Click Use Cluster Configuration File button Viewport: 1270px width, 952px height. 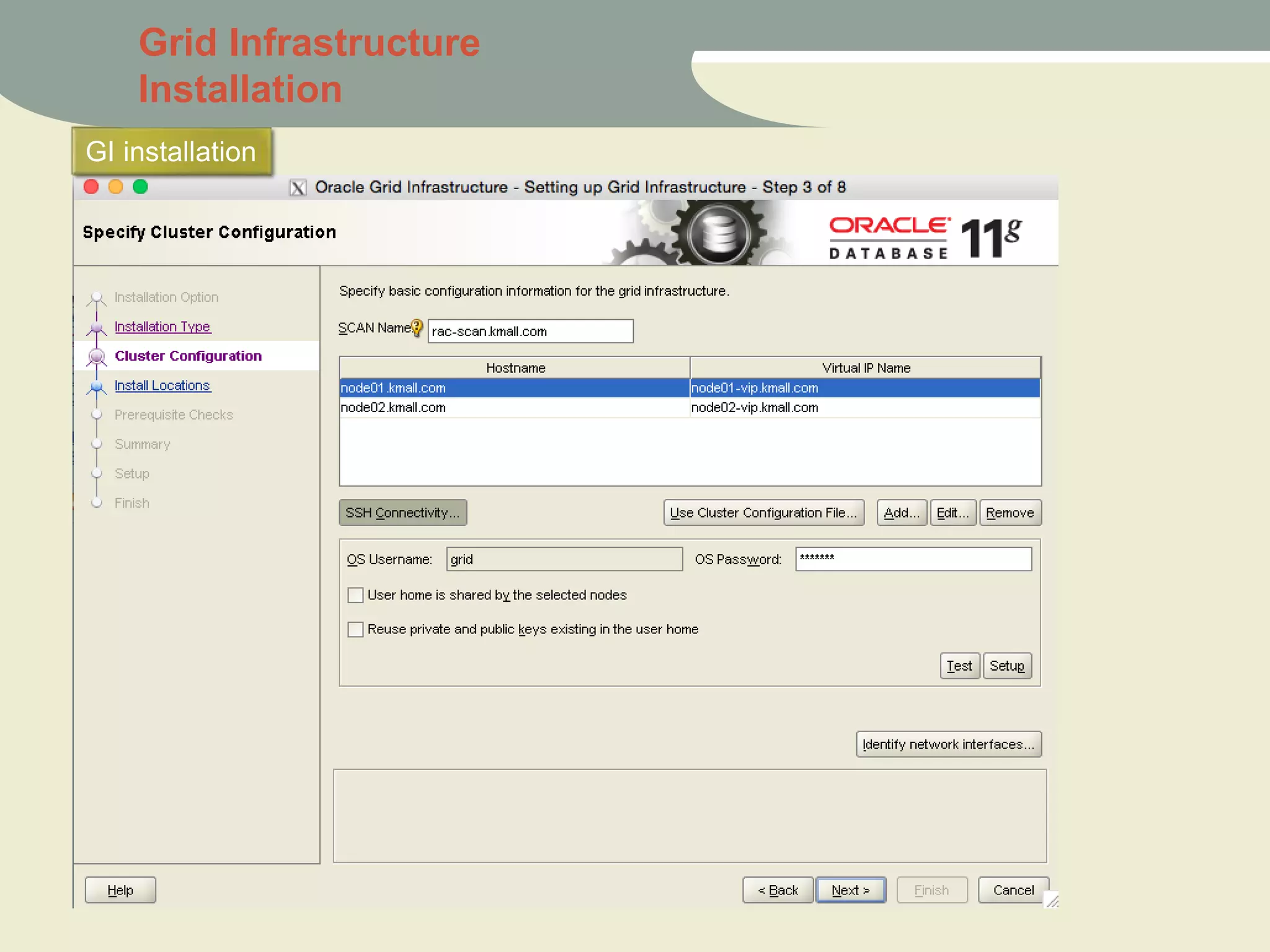pos(763,513)
